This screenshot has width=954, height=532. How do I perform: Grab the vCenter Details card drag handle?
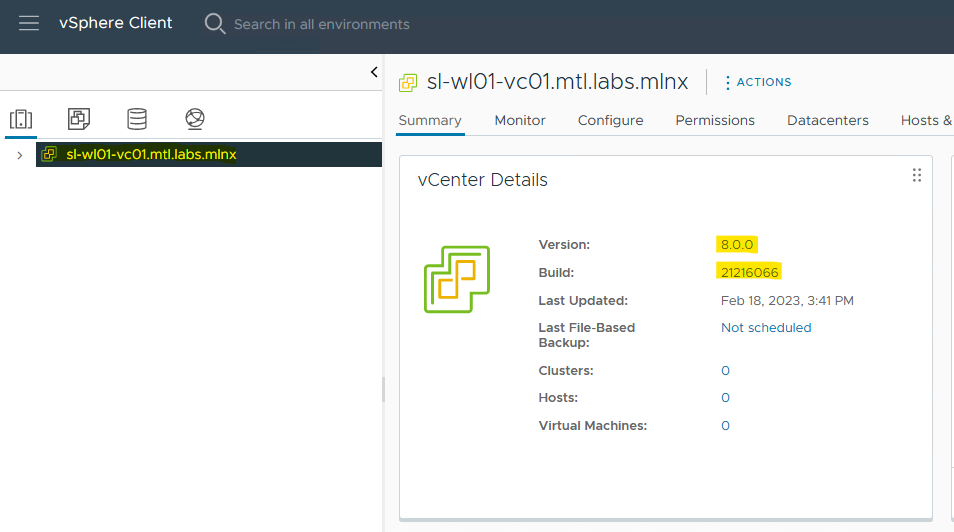coord(917,176)
